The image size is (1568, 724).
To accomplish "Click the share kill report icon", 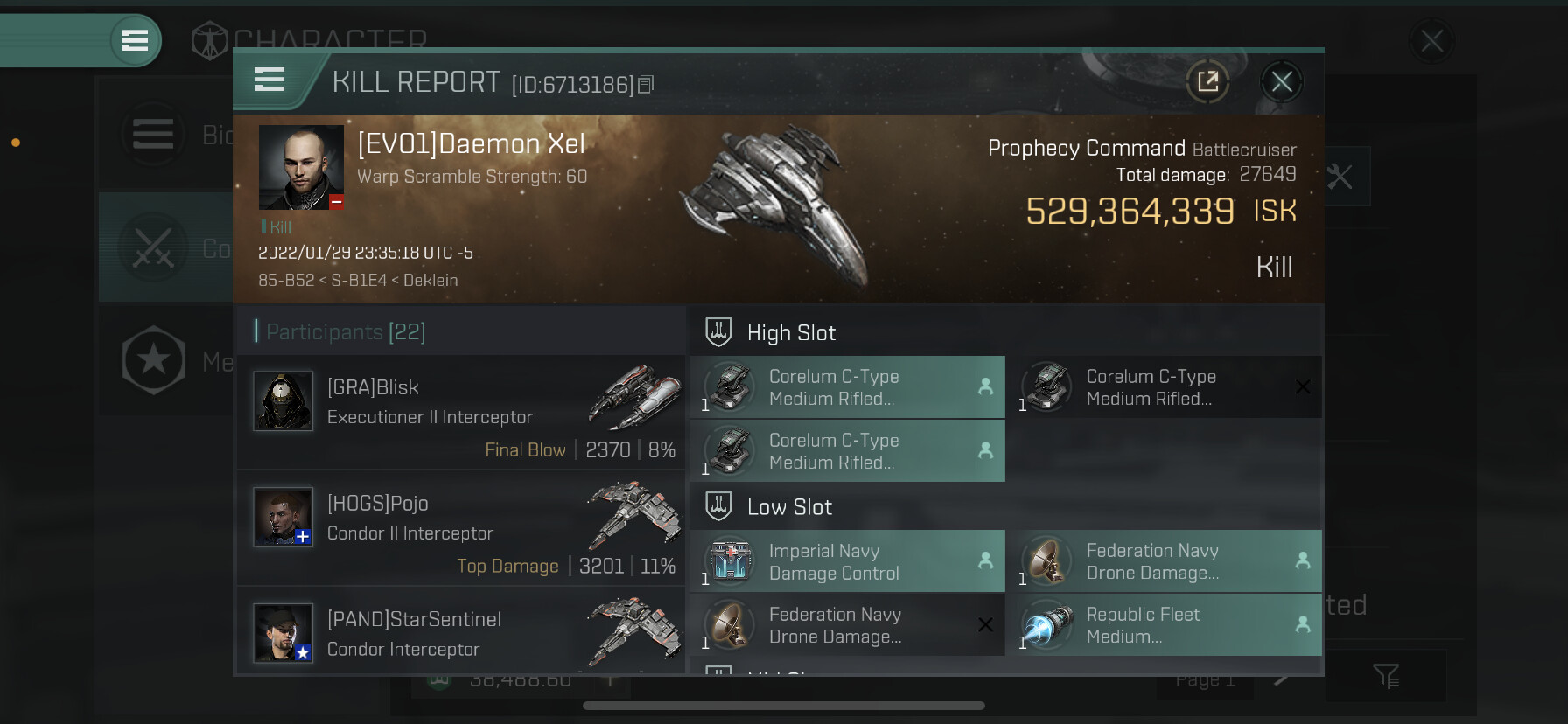I will (1207, 82).
